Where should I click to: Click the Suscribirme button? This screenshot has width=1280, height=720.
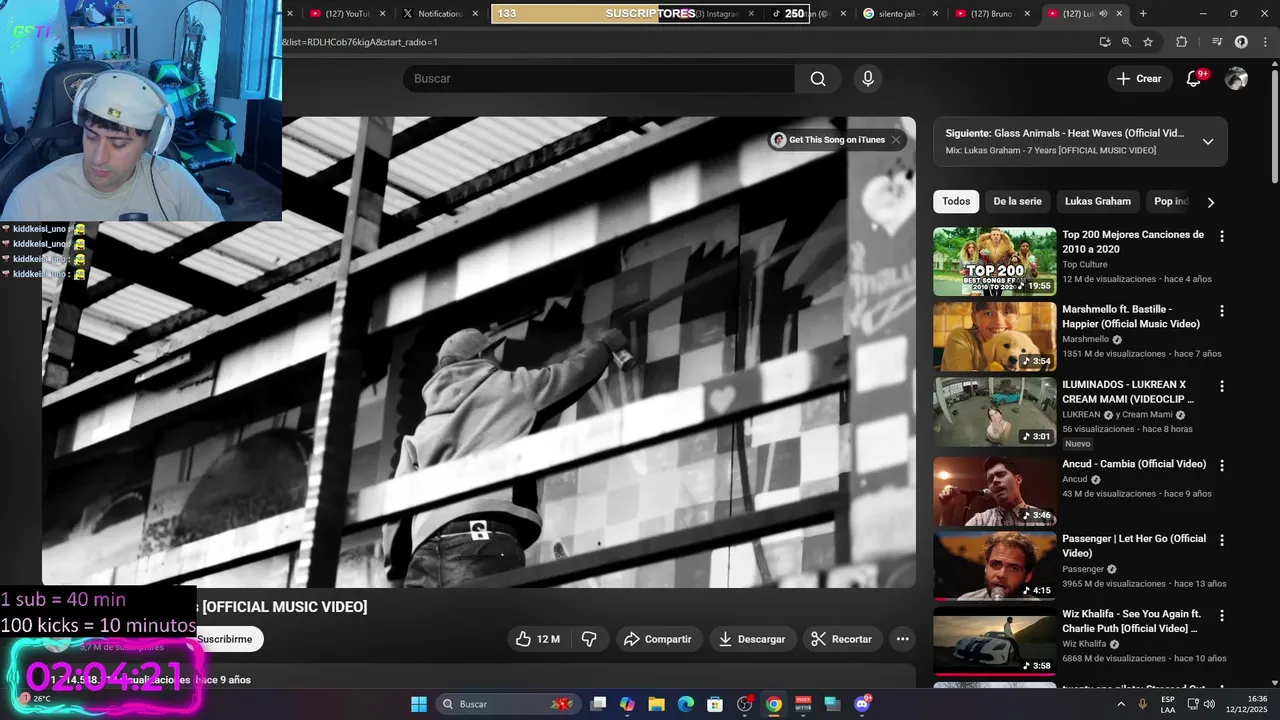click(x=225, y=639)
